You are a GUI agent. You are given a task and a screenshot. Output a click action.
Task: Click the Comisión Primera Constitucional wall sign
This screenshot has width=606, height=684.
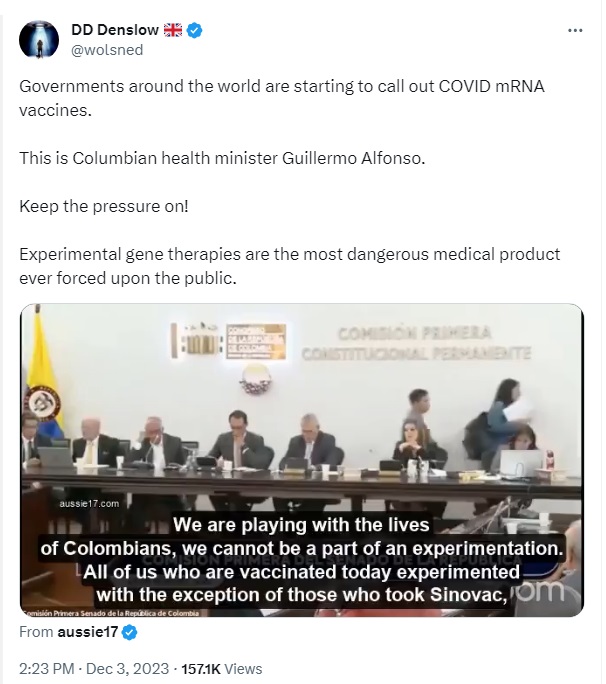[x=416, y=343]
